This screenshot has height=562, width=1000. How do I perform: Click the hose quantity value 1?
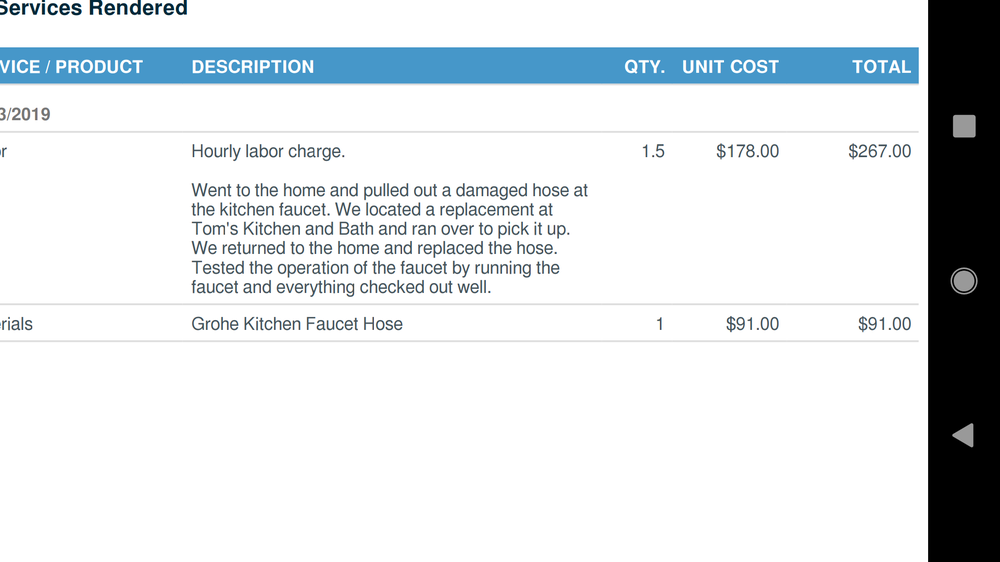[x=659, y=324]
